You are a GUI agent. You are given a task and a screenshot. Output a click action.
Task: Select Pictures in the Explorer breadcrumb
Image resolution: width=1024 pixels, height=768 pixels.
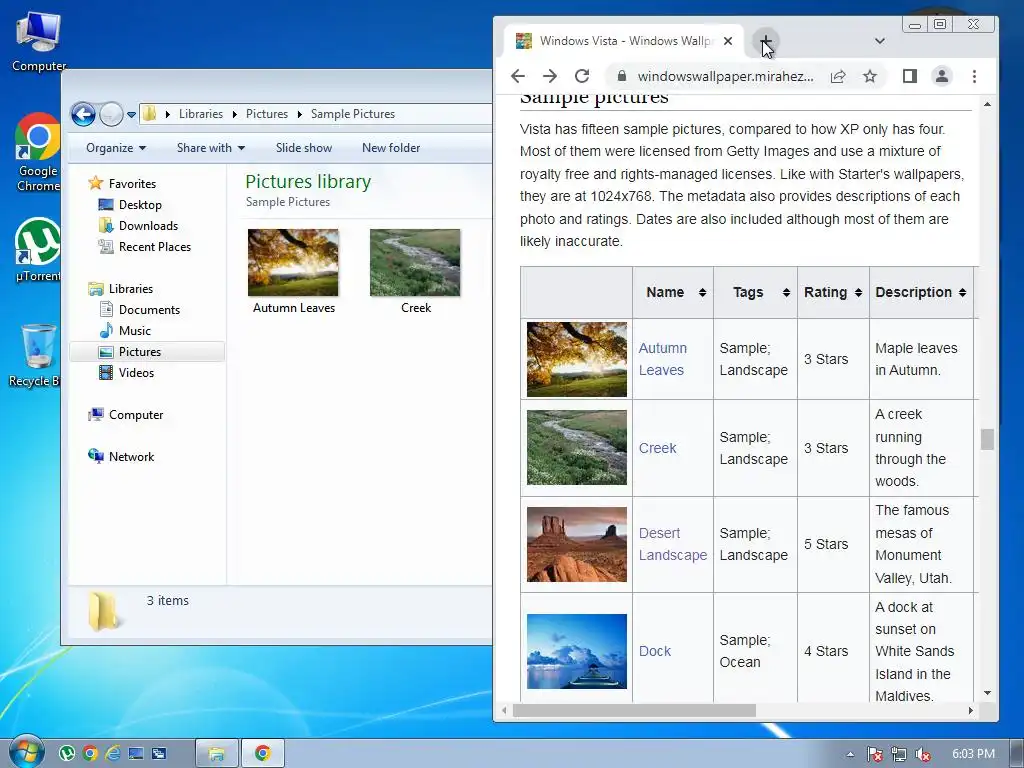point(266,114)
